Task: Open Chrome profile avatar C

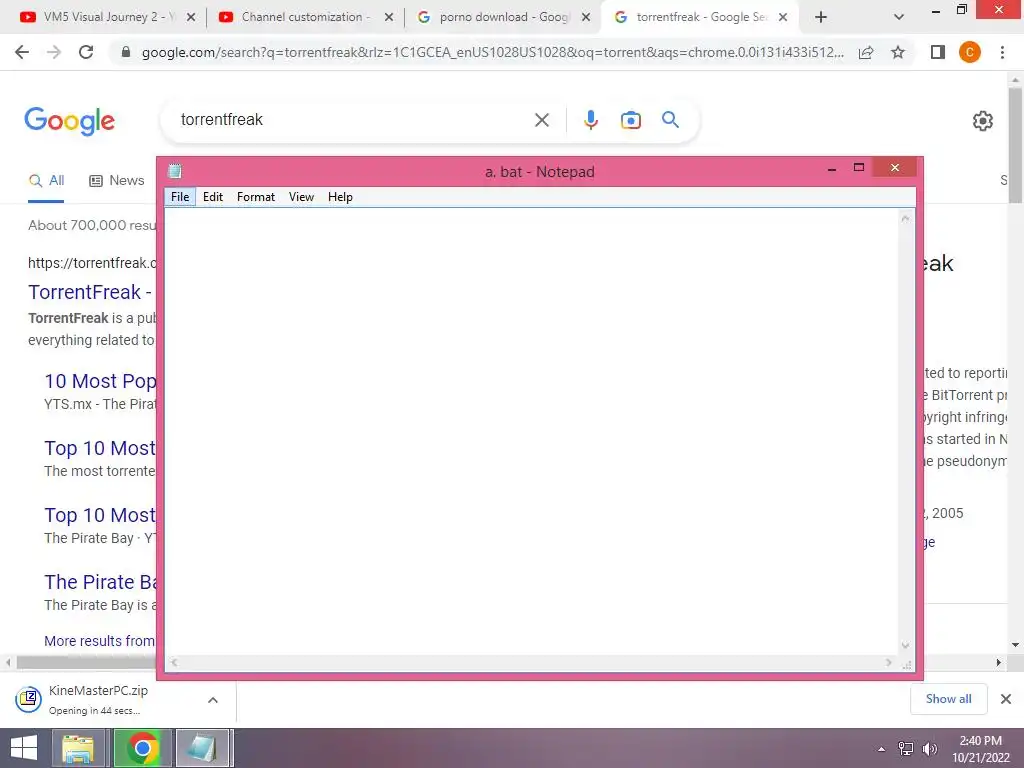Action: coord(970,52)
